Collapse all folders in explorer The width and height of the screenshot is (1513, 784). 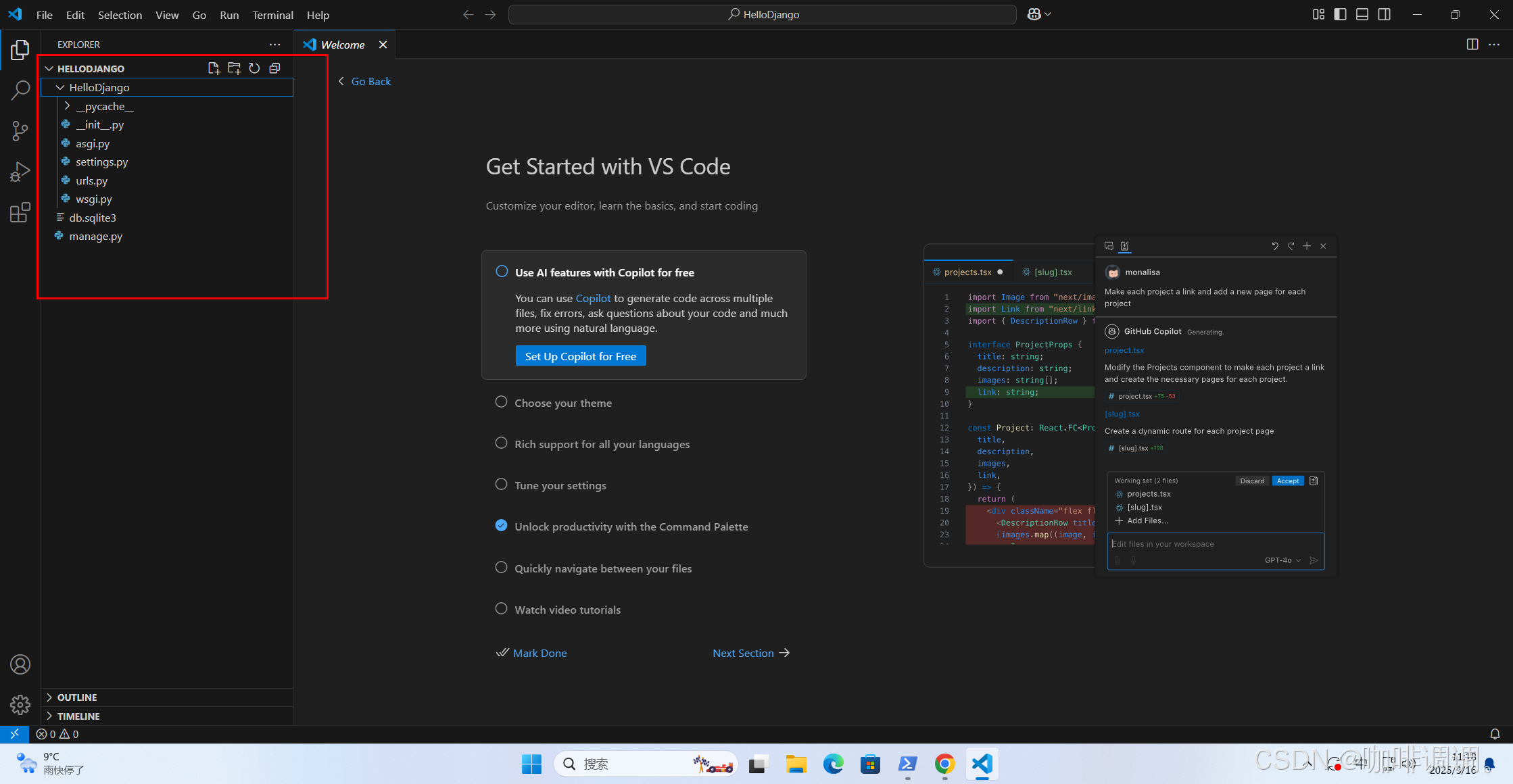point(274,68)
